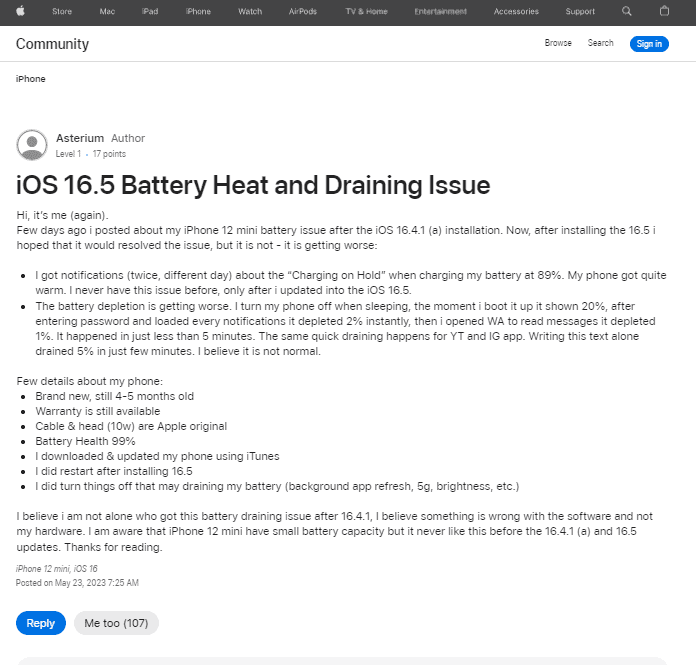Click 'Brand new, still 4-5 months old' bullet
Screen dimensions: 696x665
[115, 396]
